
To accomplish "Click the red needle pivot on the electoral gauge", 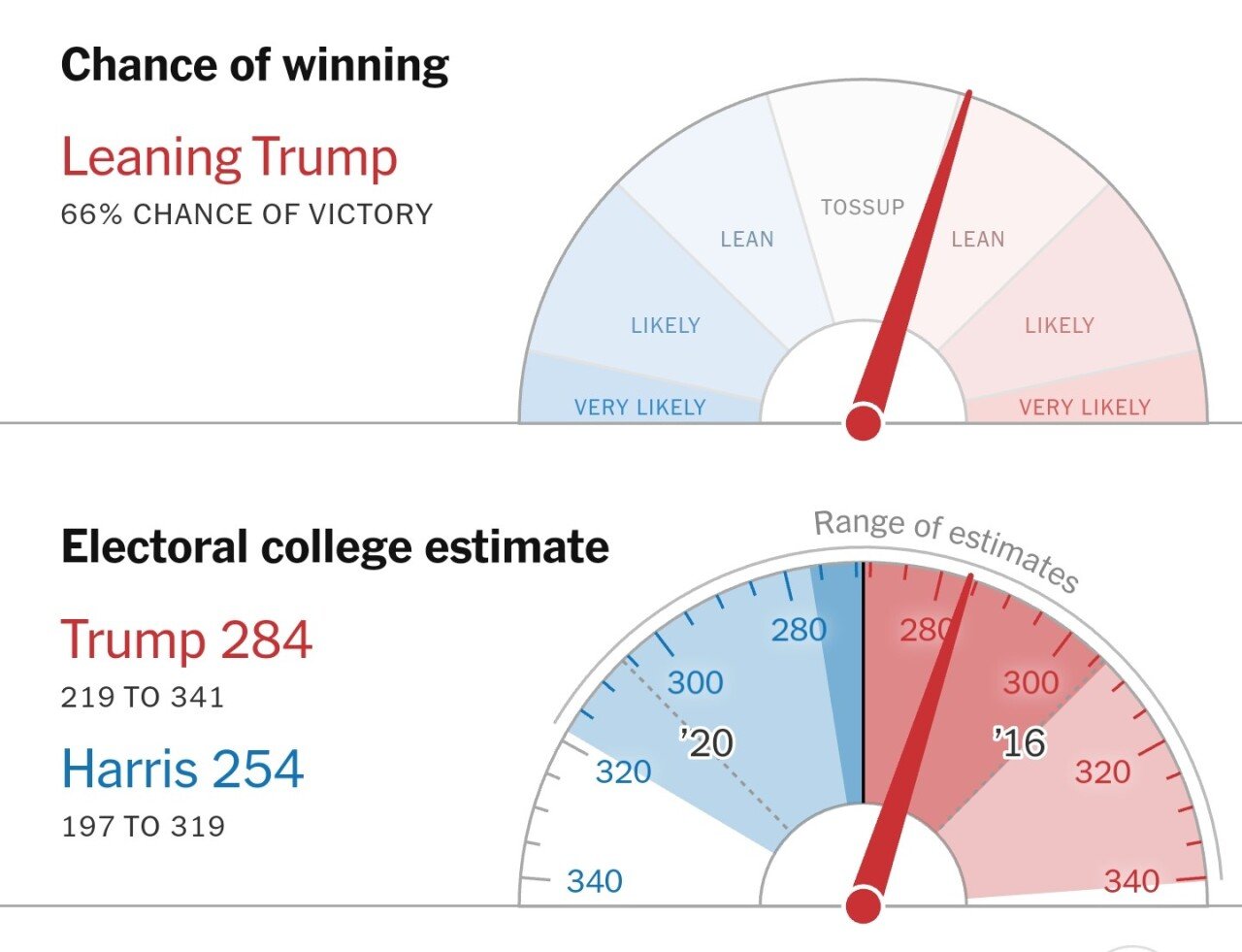I will point(863,905).
